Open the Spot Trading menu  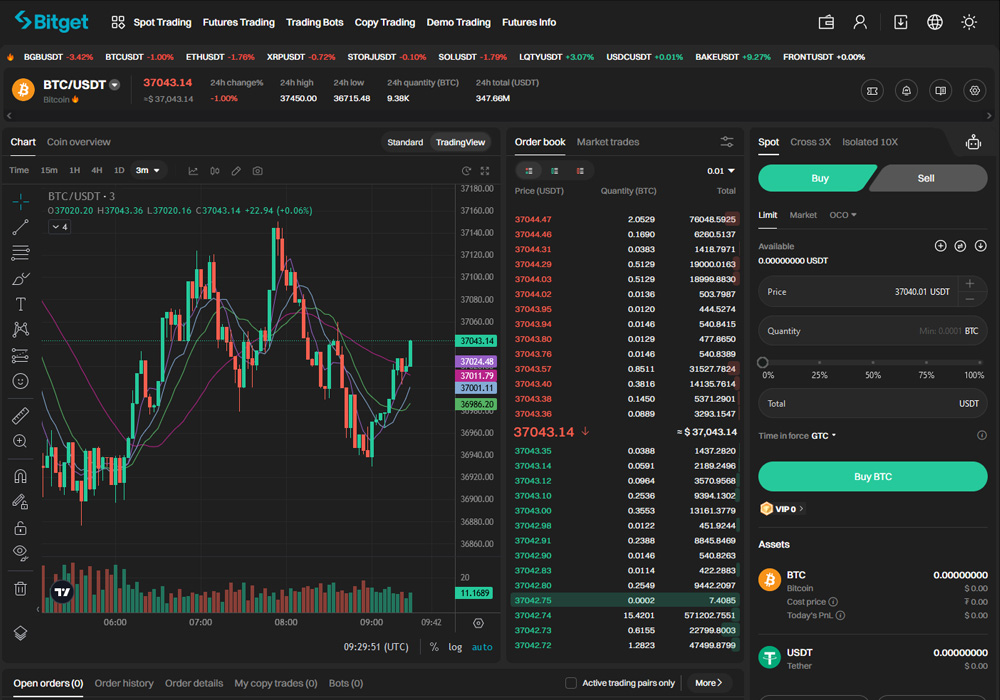(x=162, y=22)
